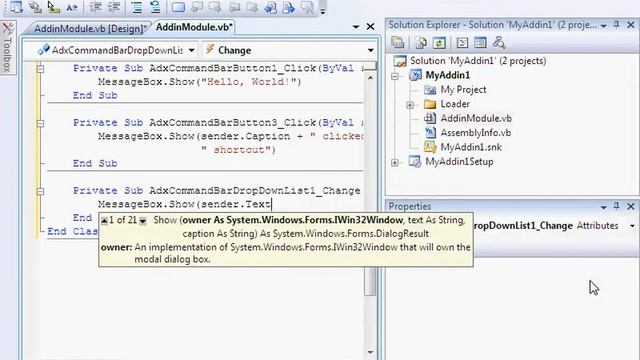Click View Class Diagram icon

[499, 42]
